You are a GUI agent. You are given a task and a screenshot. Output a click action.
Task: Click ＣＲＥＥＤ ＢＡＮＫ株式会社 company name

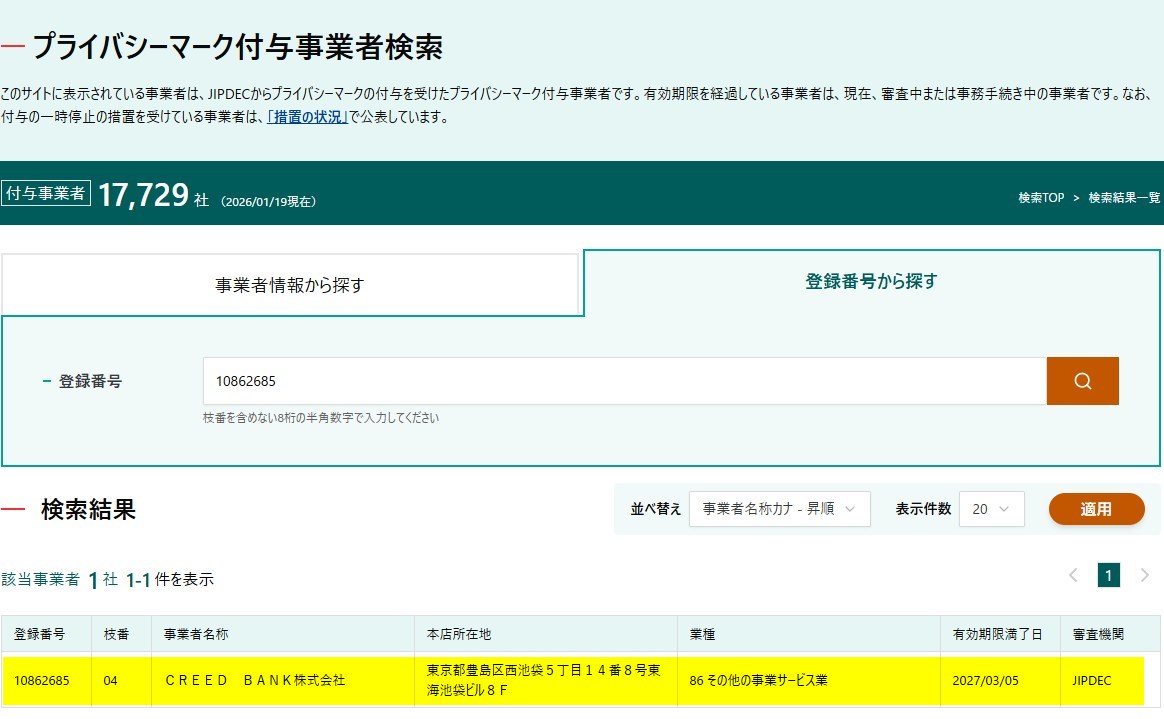(255, 680)
